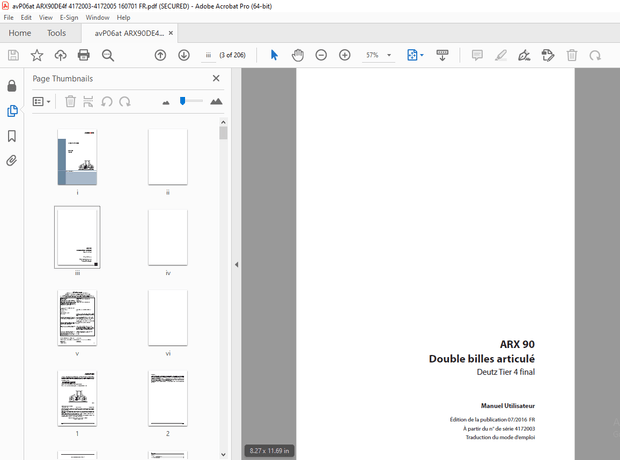Zoom in with plus icon

click(x=345, y=55)
